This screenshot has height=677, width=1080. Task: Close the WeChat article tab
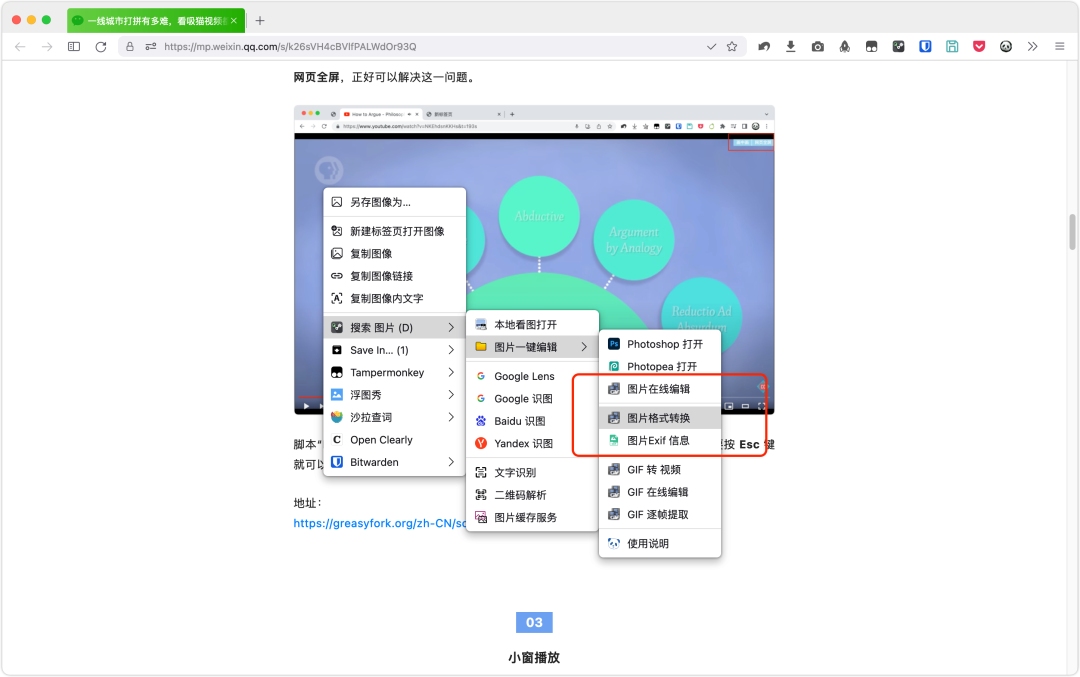coord(233,21)
